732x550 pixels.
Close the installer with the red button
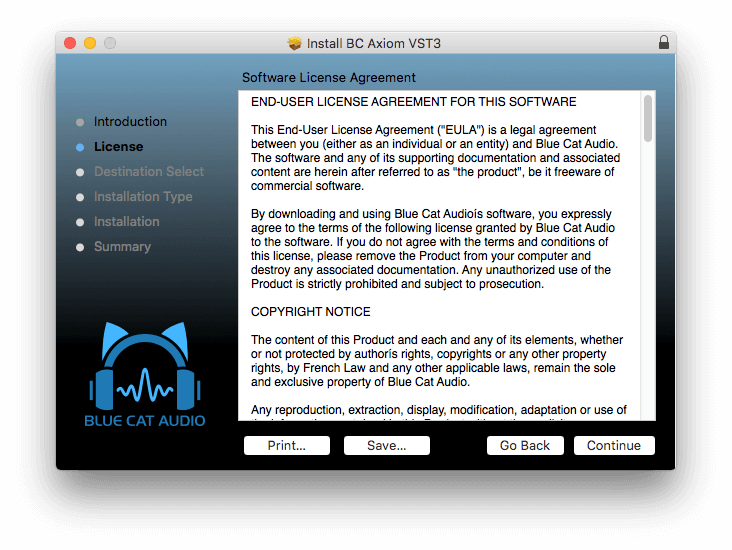click(x=70, y=43)
